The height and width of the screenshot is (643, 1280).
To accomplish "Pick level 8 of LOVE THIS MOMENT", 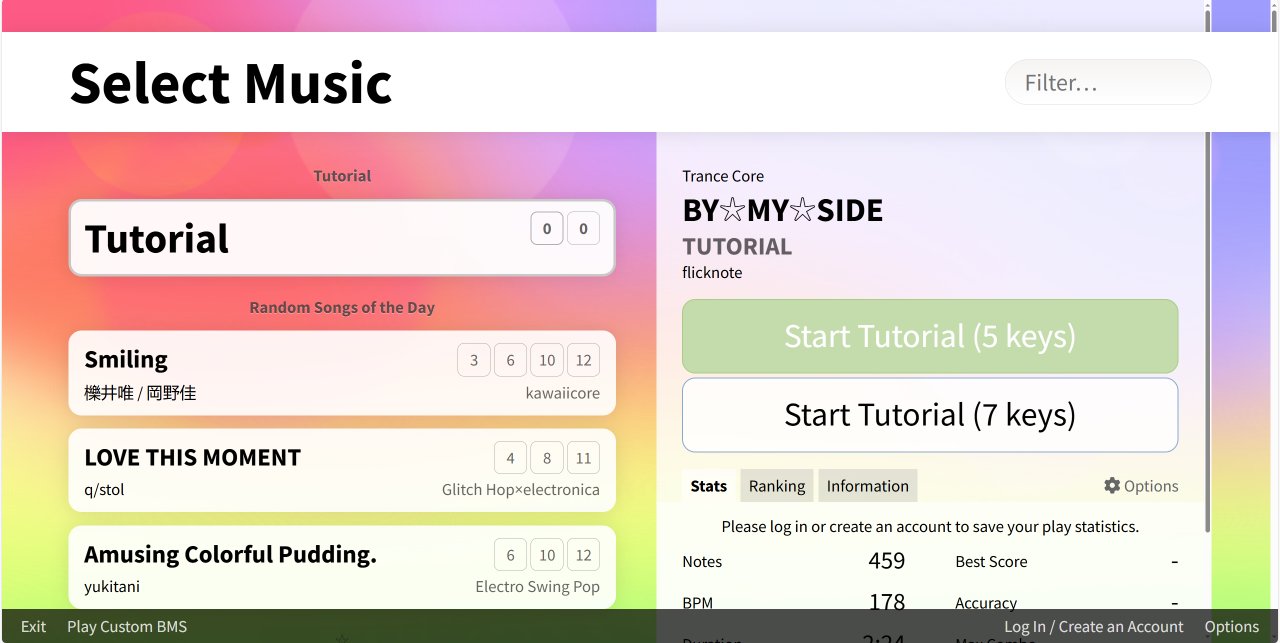I will pos(547,458).
